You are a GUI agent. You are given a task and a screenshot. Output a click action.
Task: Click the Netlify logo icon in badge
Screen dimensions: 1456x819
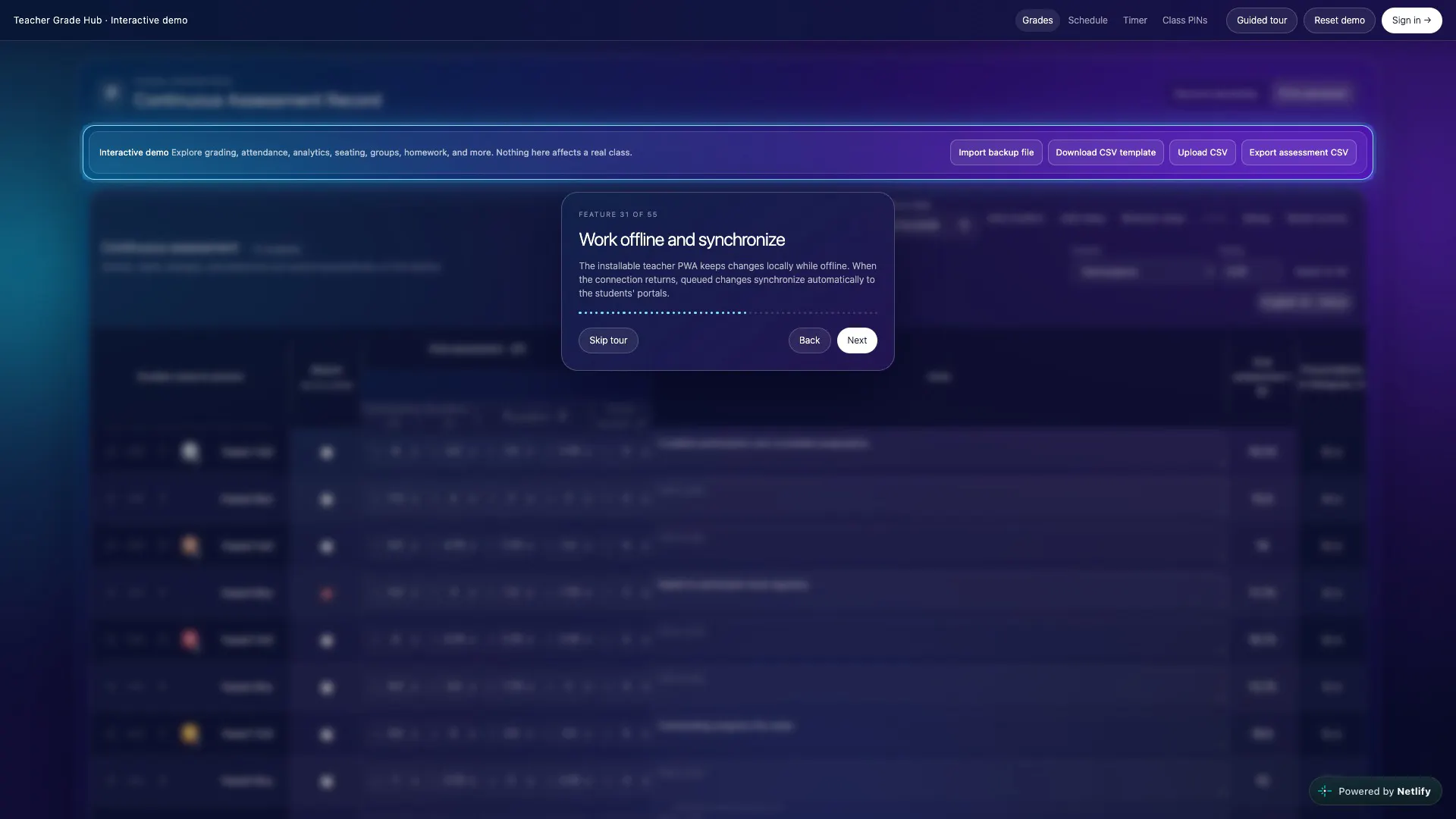click(x=1325, y=791)
